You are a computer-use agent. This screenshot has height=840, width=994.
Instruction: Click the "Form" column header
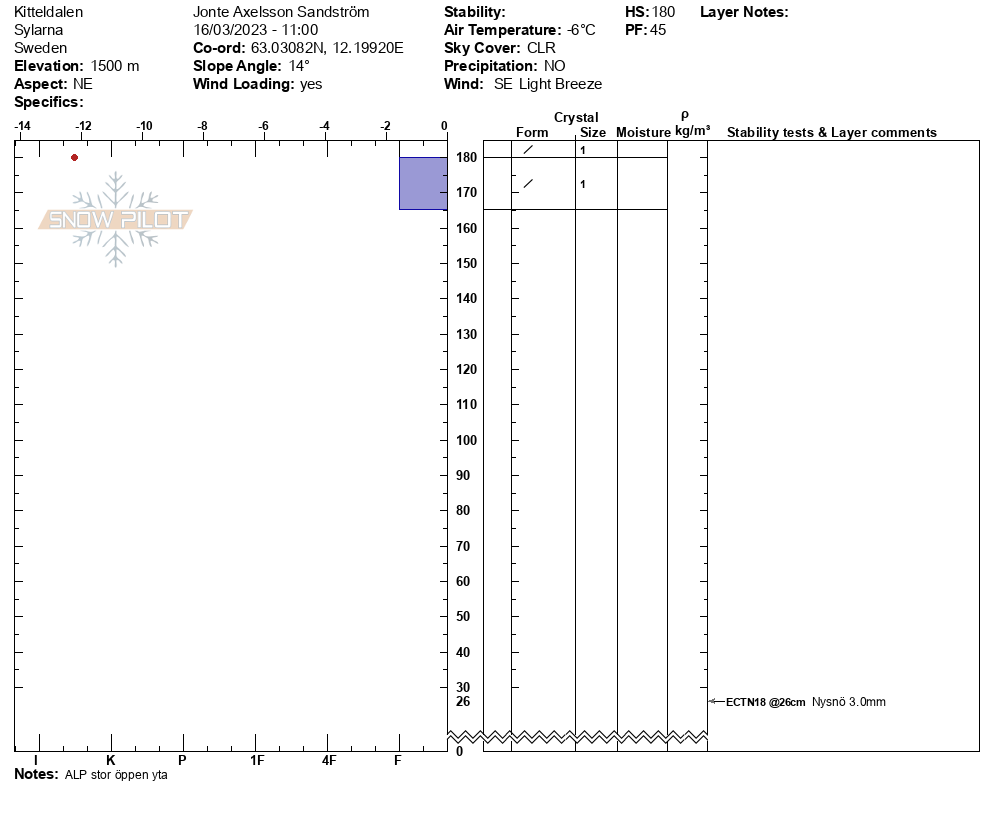[532, 132]
